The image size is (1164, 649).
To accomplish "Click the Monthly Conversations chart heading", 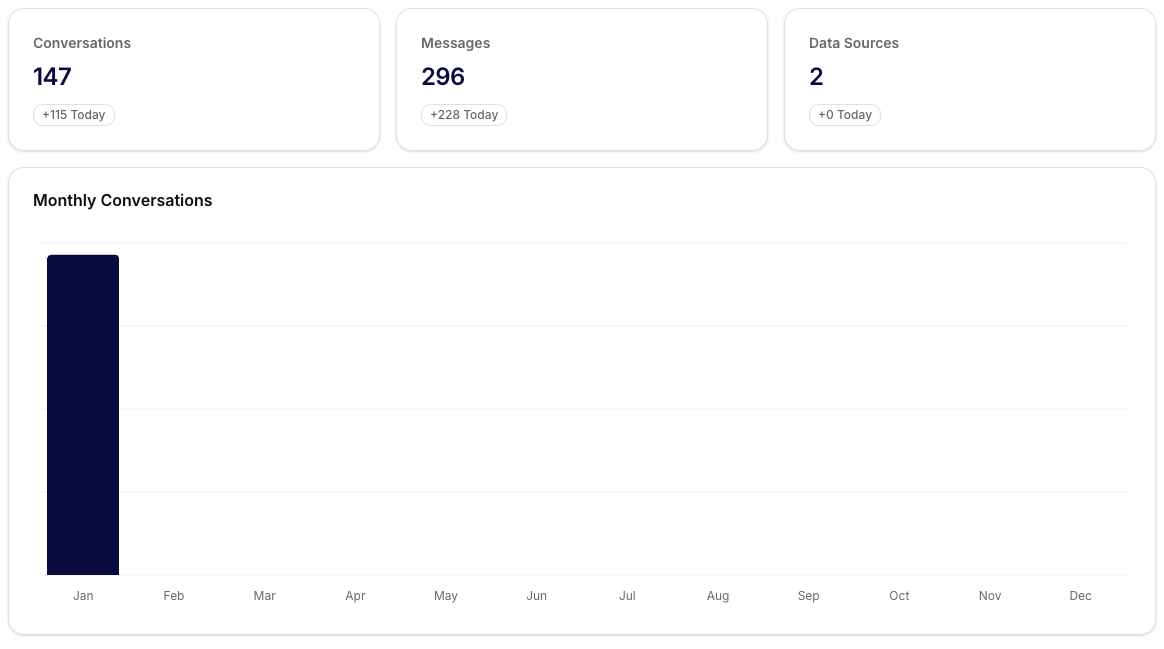I will pos(123,200).
